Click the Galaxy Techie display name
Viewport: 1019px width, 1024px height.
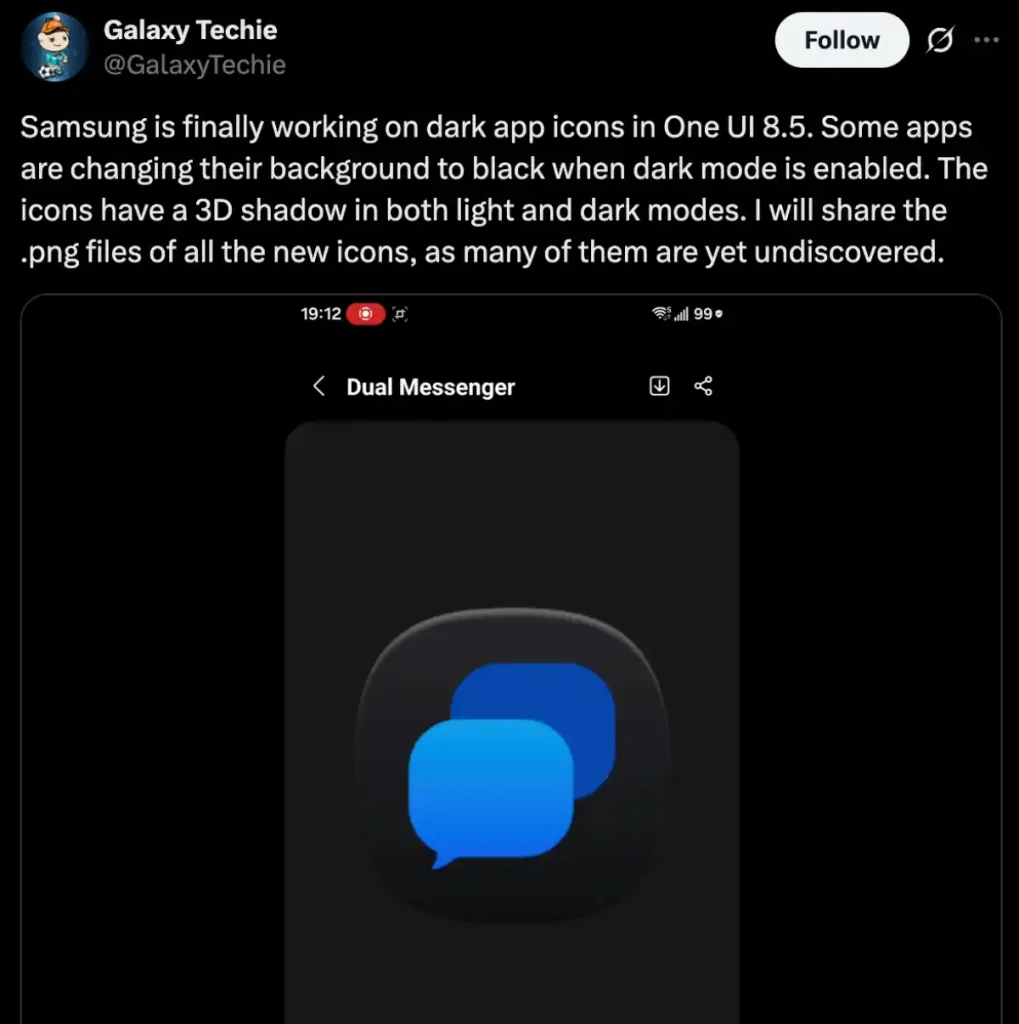[x=190, y=30]
